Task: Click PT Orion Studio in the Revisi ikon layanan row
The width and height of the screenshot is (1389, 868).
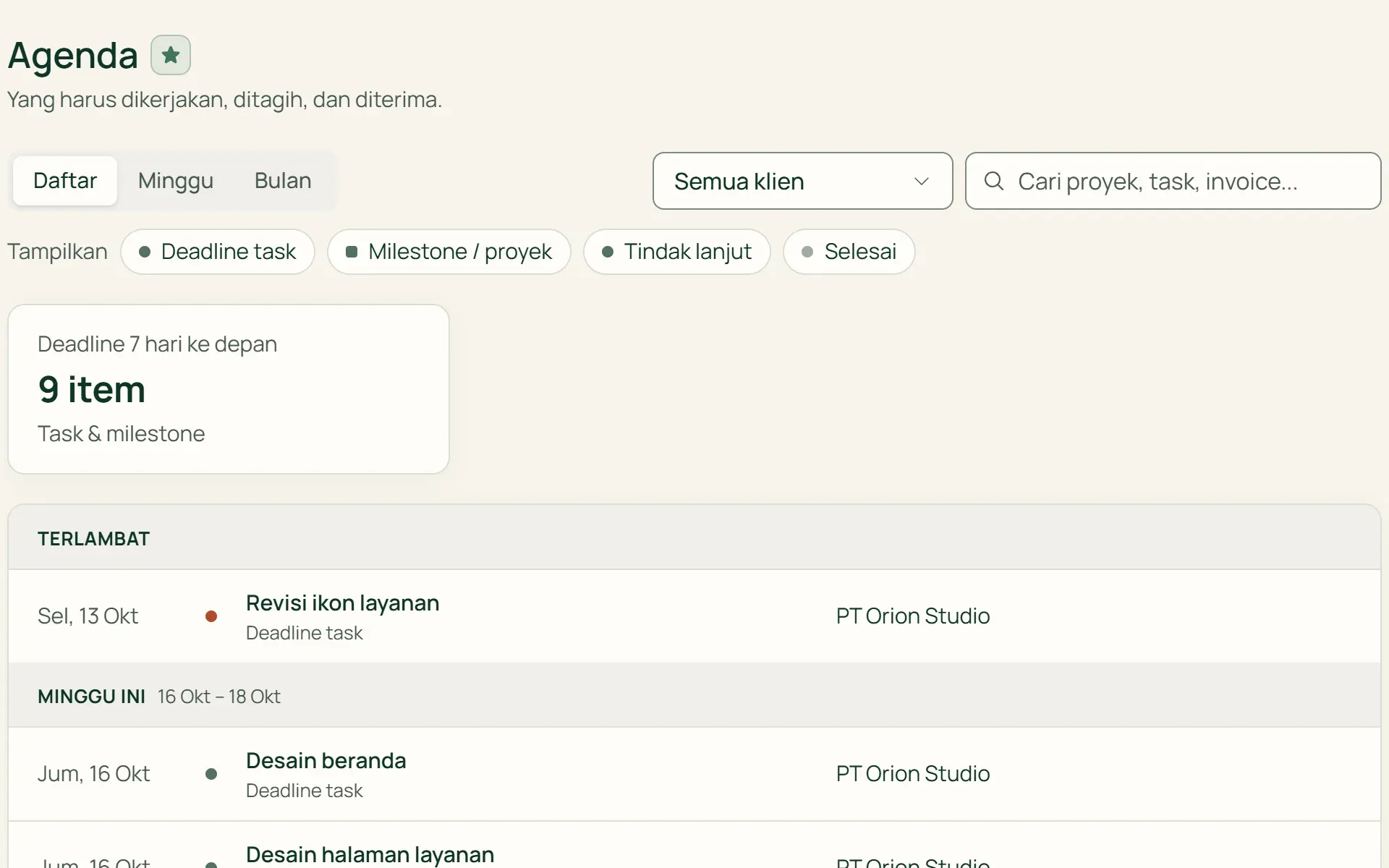Action: tap(913, 616)
